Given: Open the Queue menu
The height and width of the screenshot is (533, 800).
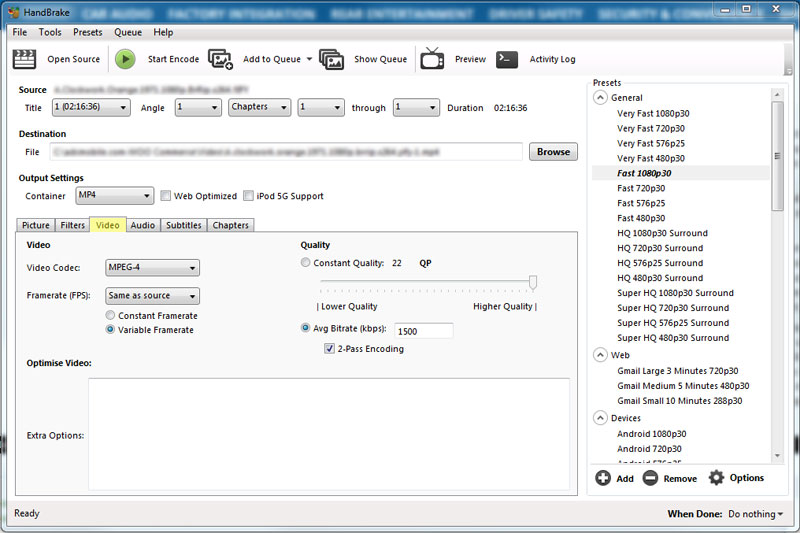Looking at the screenshot, I should click(128, 32).
